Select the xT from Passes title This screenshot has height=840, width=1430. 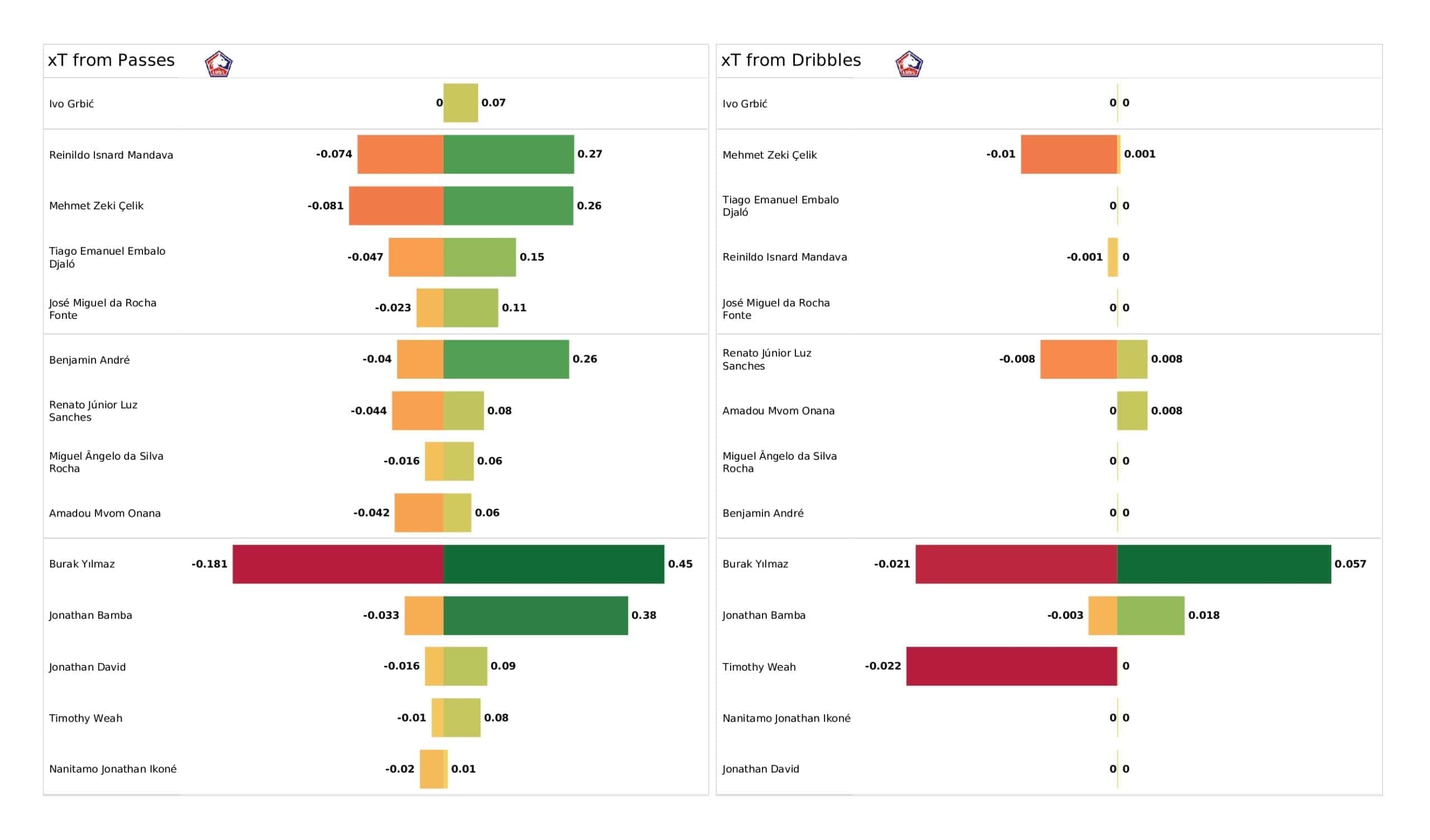[x=111, y=60]
